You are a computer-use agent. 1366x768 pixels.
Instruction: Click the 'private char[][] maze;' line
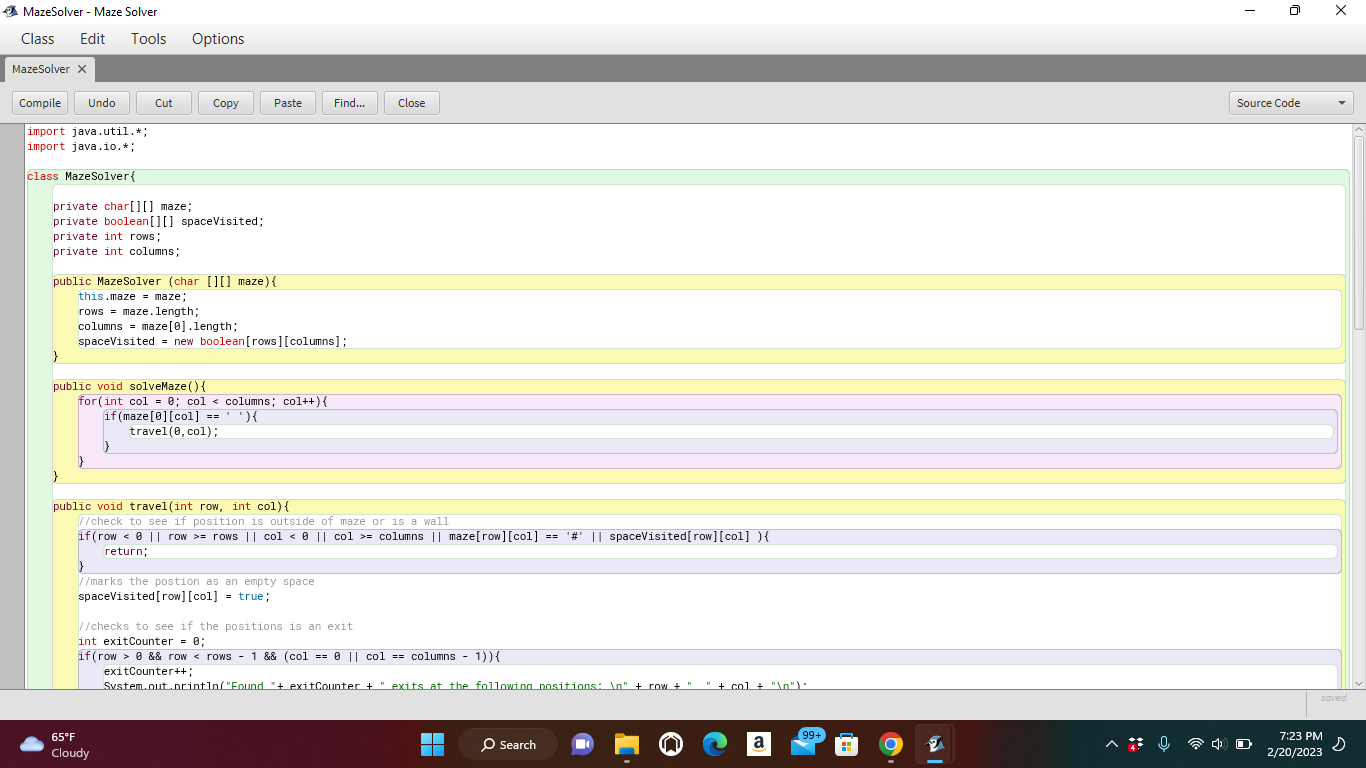[x=123, y=206]
